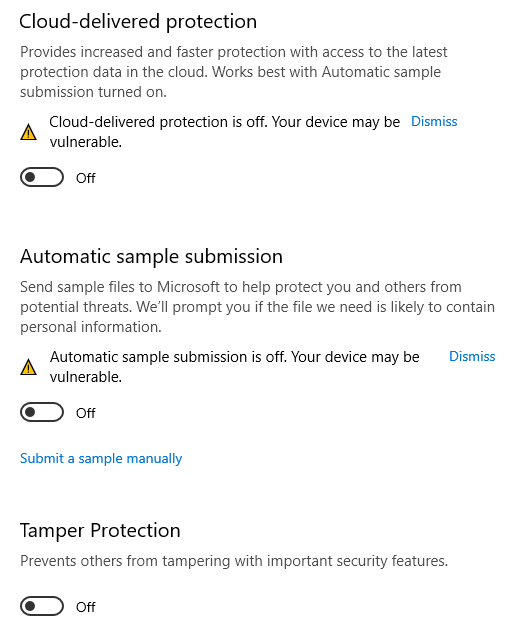Enable the Cloud-delivered protection switch
This screenshot has height=631, width=511.
click(42, 177)
